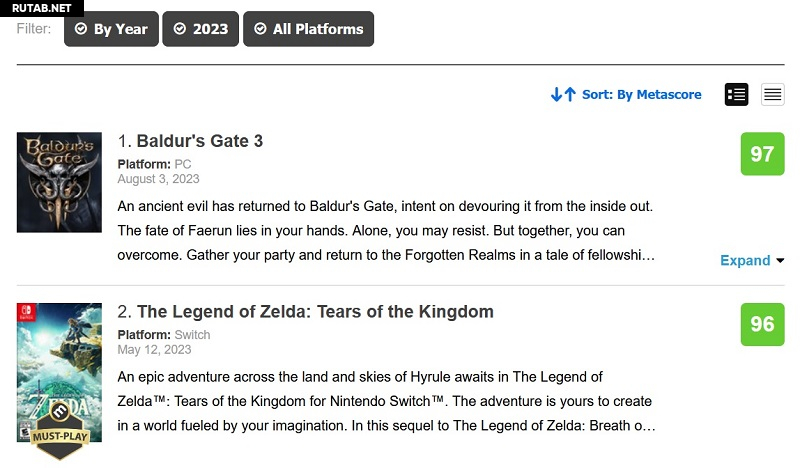This screenshot has width=800, height=468.
Task: Open the 2023 year filter dropdown
Action: point(200,29)
